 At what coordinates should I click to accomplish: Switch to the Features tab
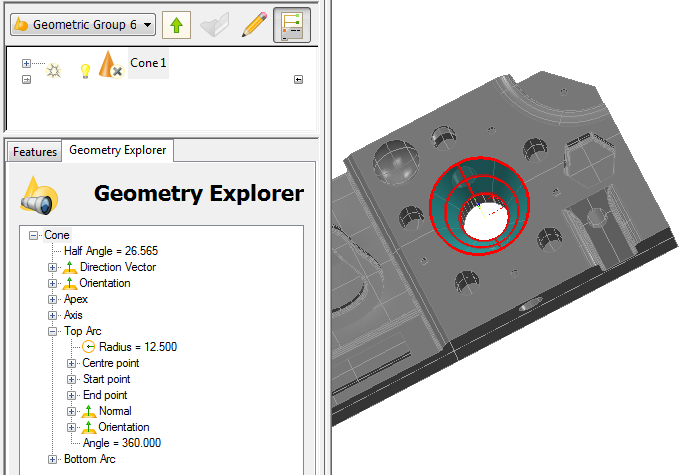(35, 152)
